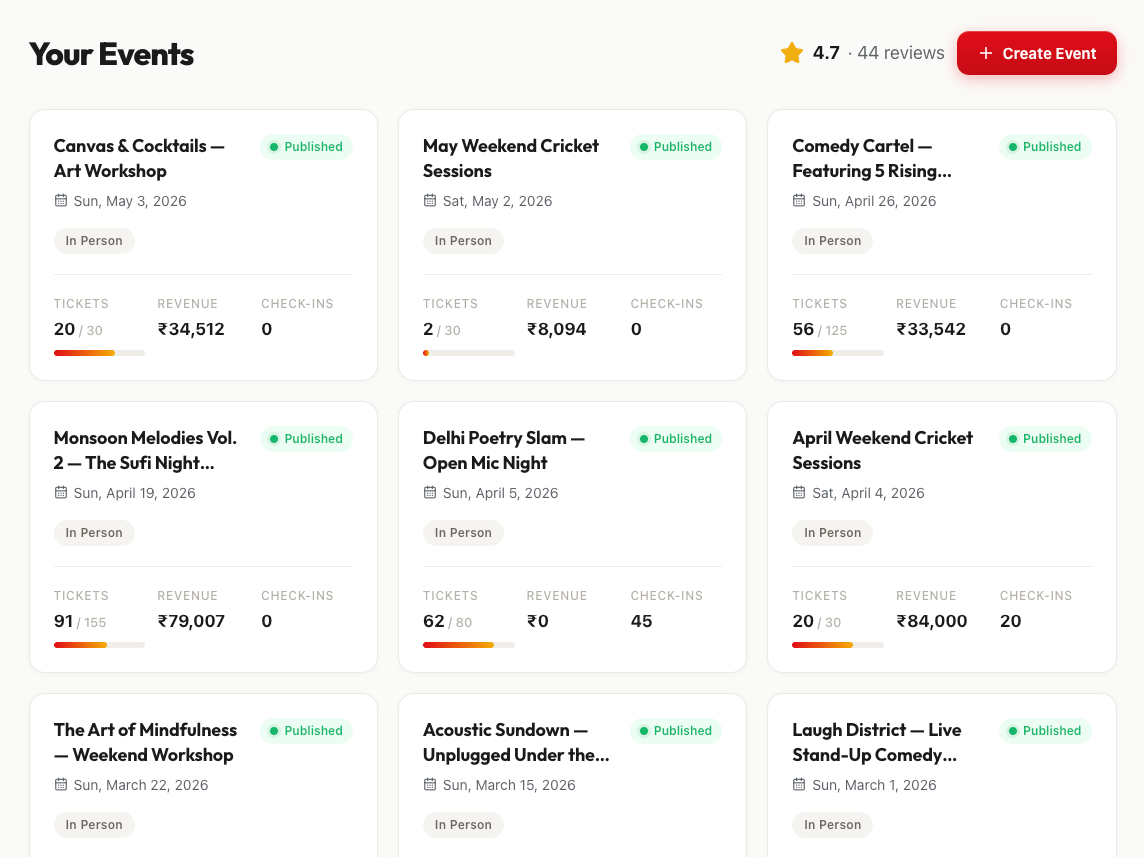Click In Person tag on April Weekend Cricket
1144x857 pixels.
(x=832, y=533)
